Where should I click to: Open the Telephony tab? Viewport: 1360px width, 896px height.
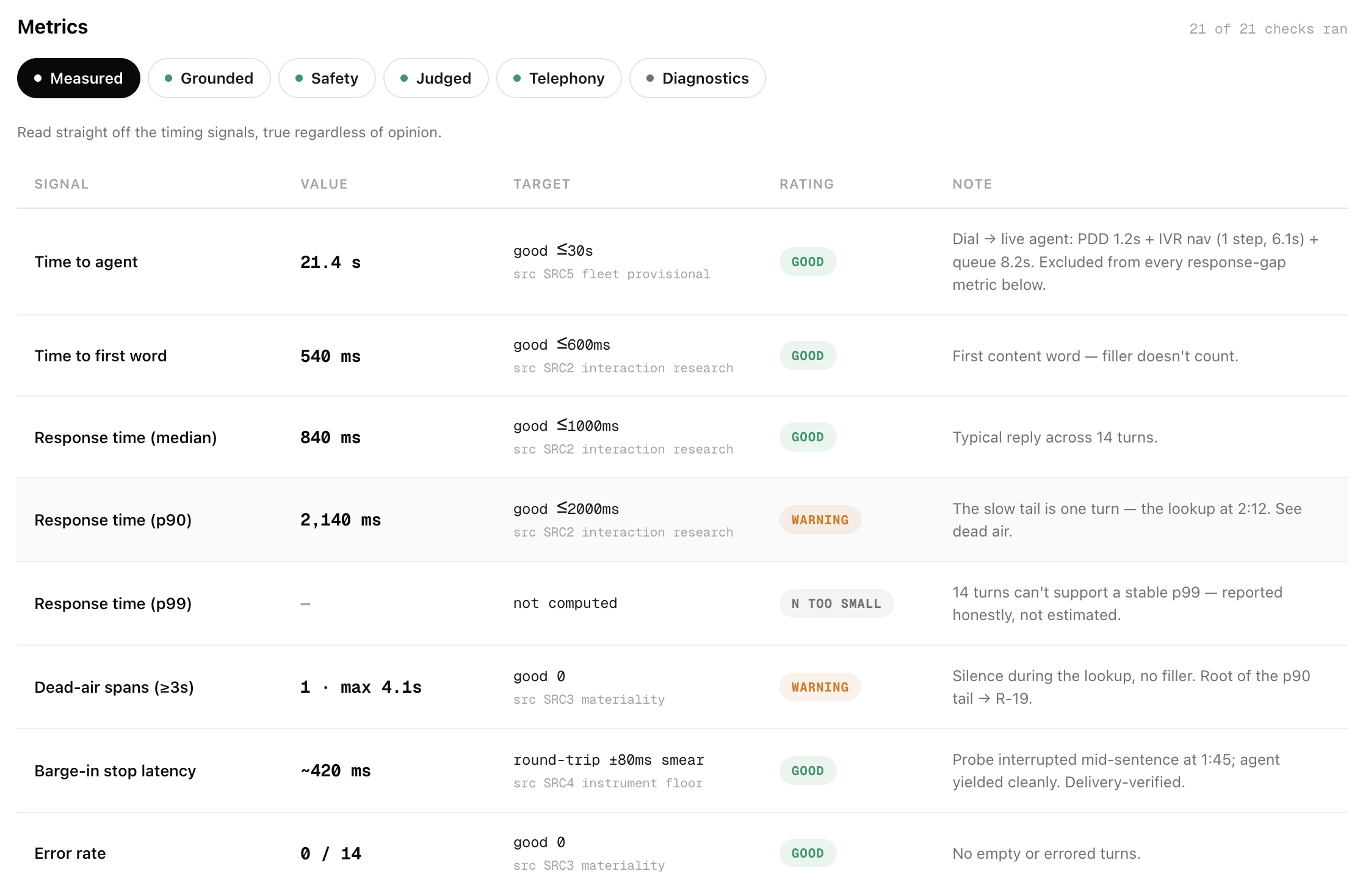pos(559,78)
